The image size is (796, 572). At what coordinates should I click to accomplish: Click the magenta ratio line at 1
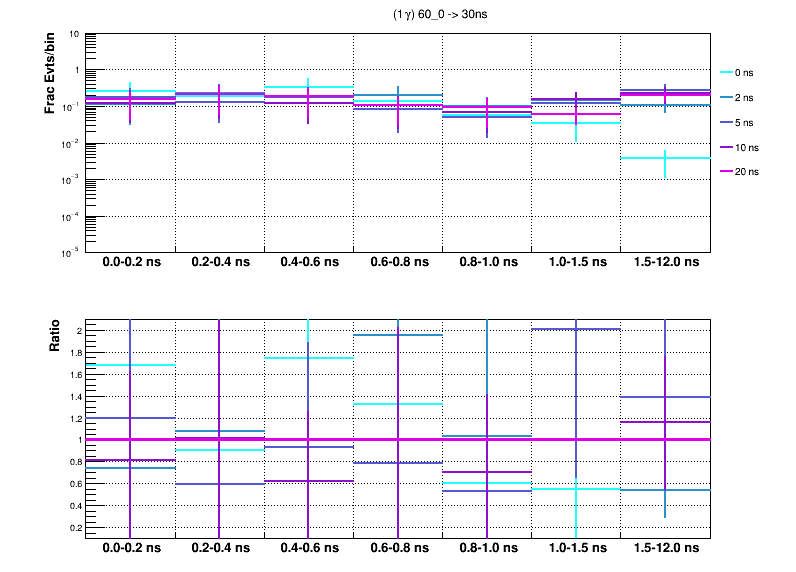tap(398, 439)
